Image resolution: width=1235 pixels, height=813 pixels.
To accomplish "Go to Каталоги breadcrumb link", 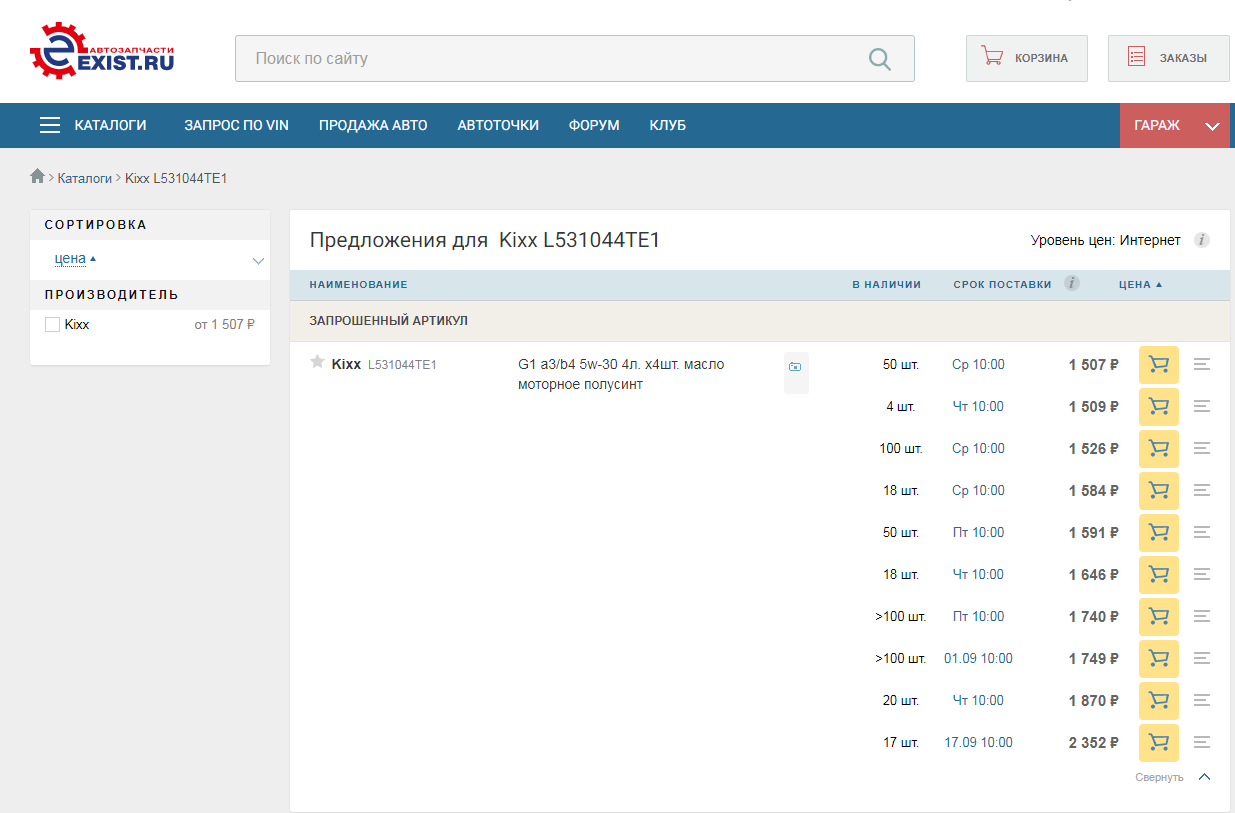I will tap(84, 178).
